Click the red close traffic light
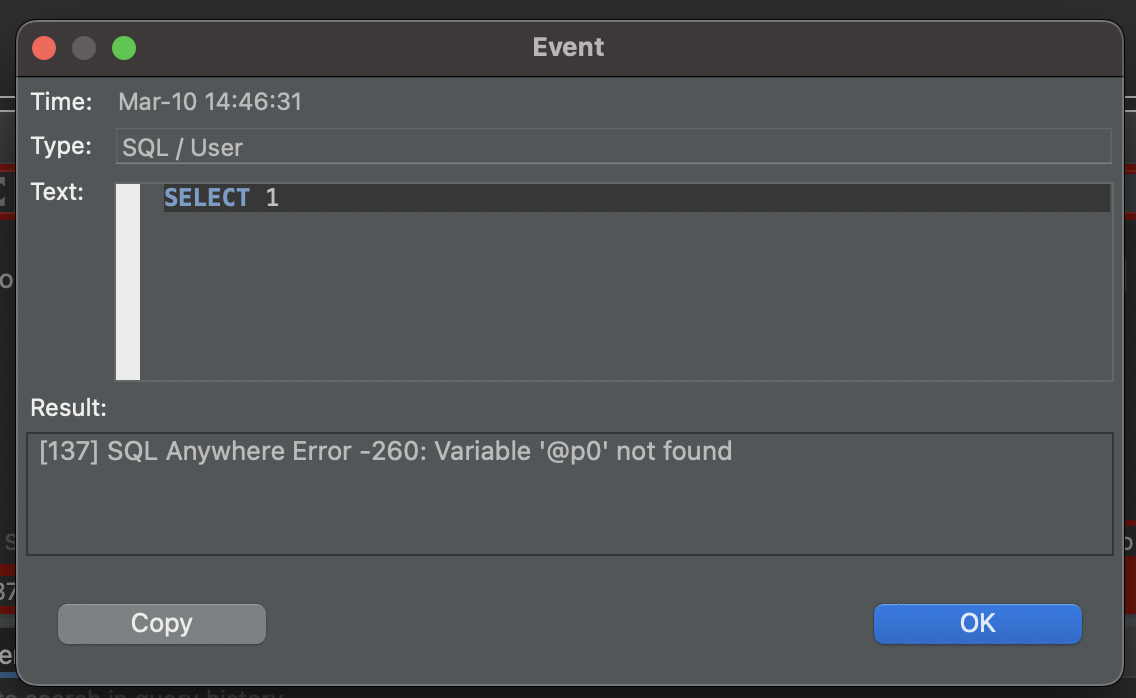1136x698 pixels. (x=43, y=47)
